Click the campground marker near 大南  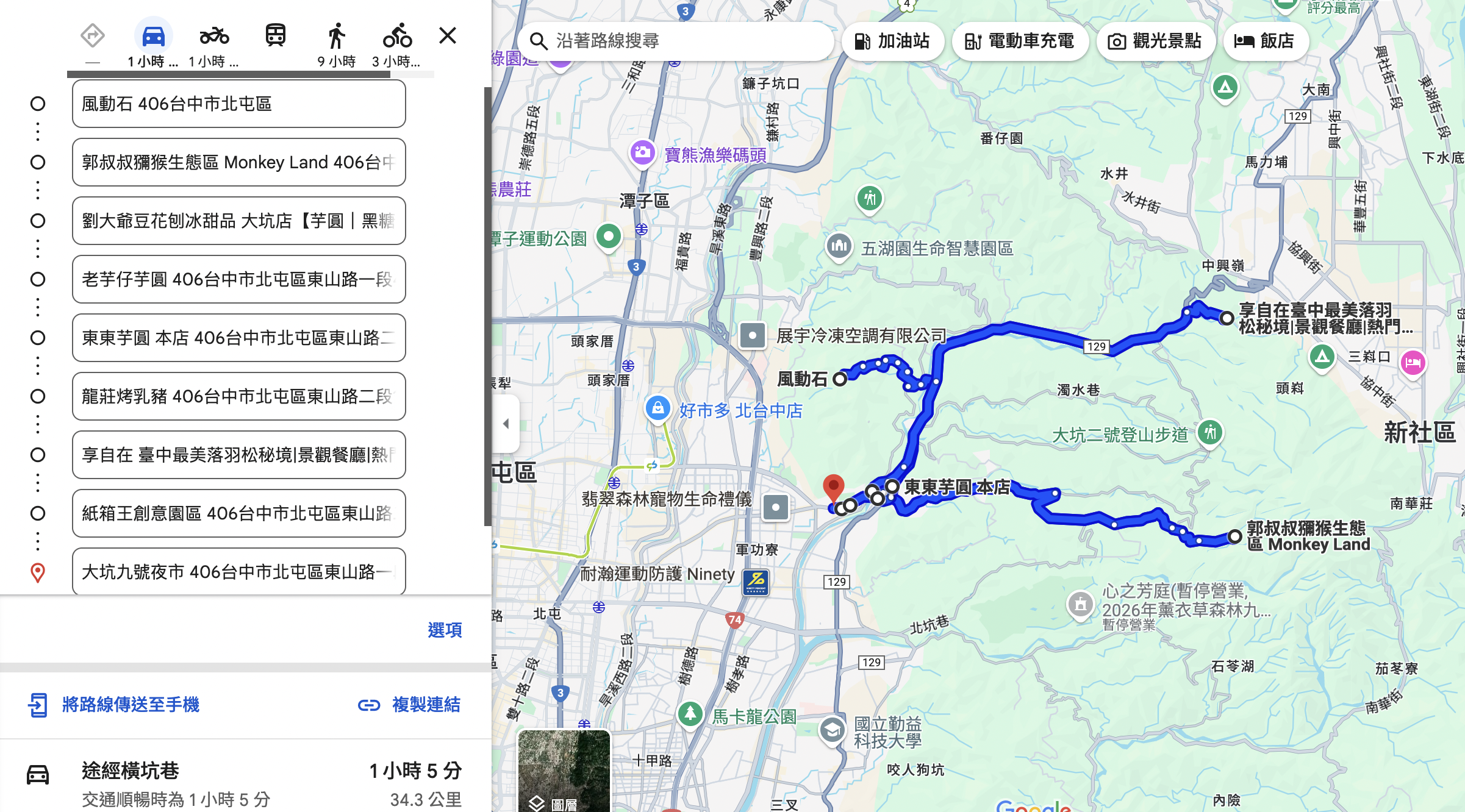[1225, 88]
